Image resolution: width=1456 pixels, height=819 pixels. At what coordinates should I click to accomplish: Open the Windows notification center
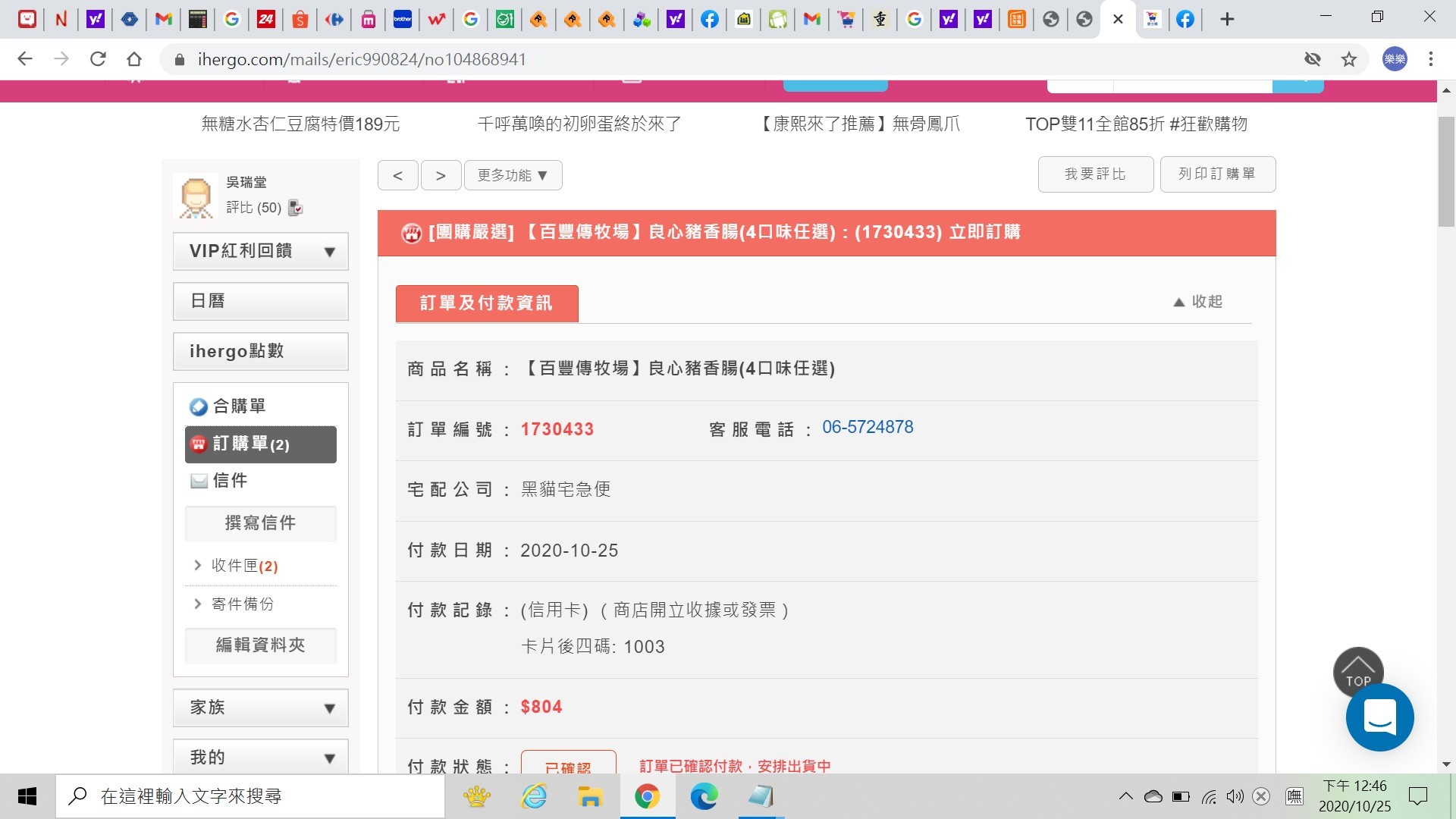click(1417, 796)
